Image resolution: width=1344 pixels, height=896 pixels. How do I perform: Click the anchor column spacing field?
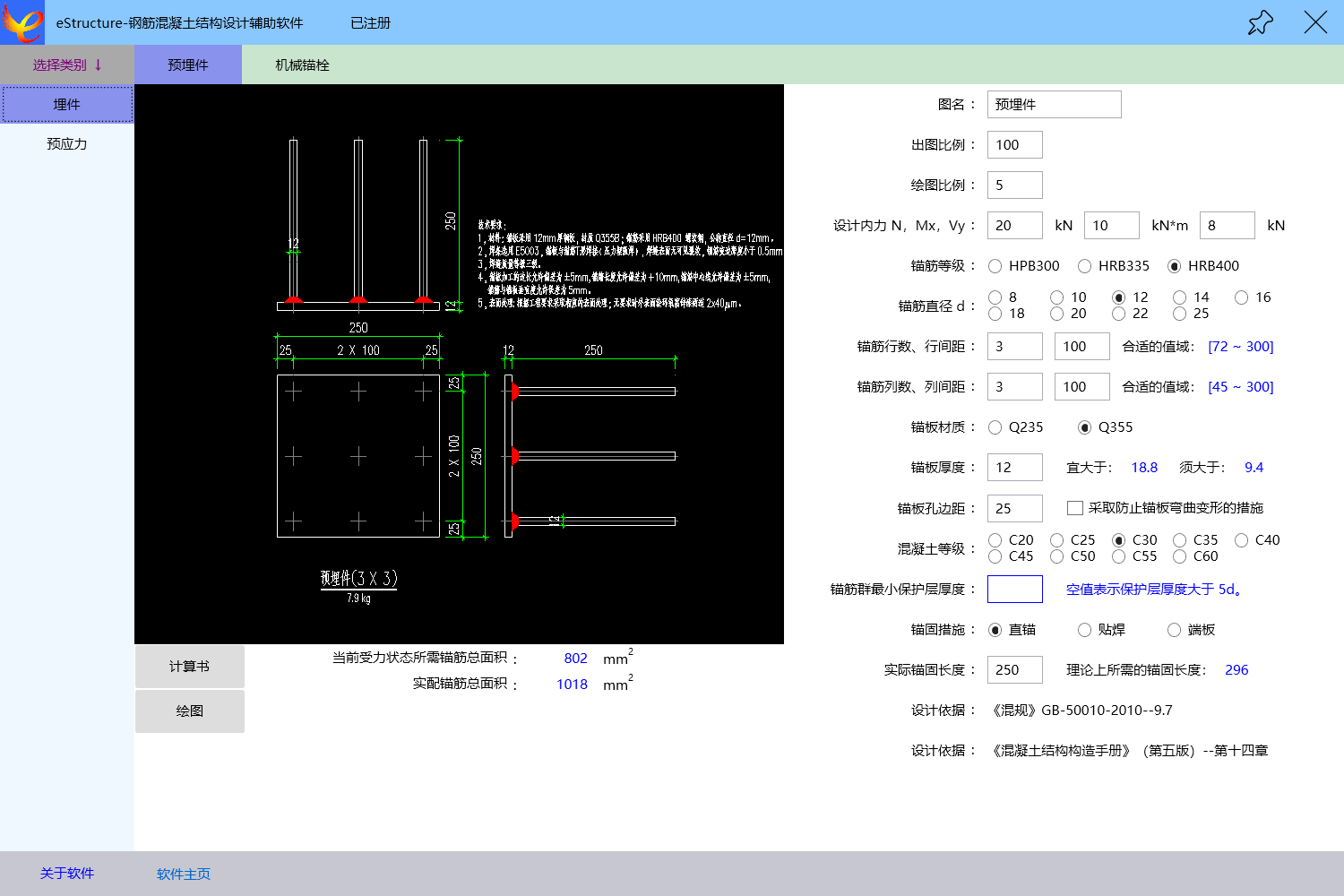[x=1082, y=387]
